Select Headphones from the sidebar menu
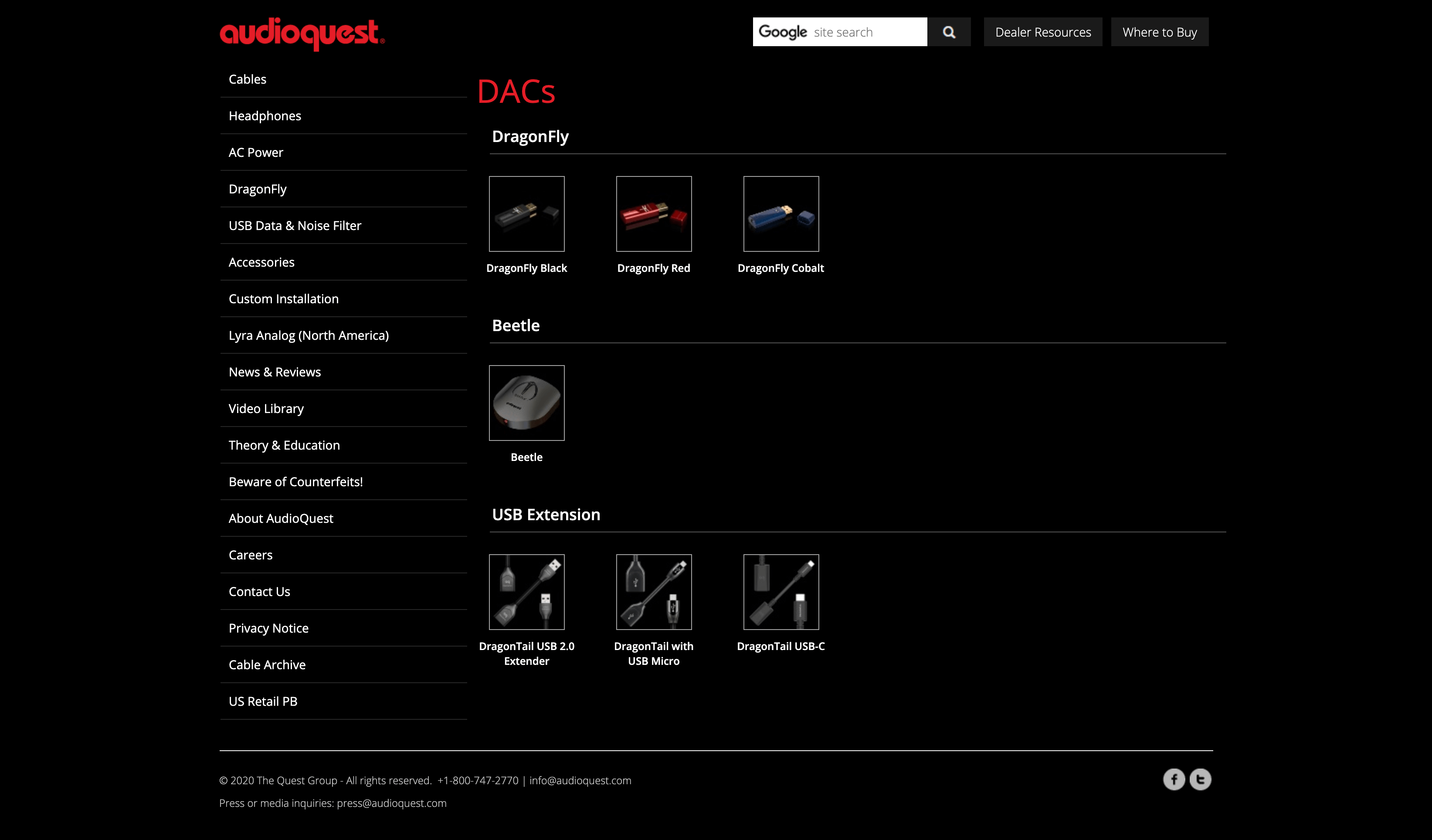 click(265, 116)
